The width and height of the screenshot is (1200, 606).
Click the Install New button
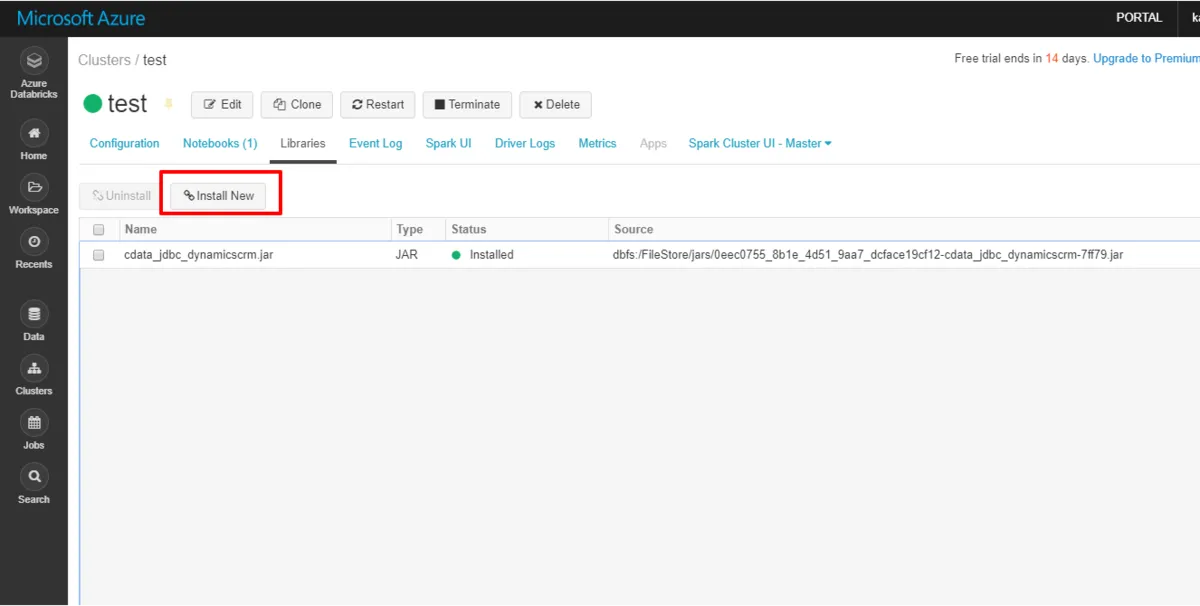[220, 196]
